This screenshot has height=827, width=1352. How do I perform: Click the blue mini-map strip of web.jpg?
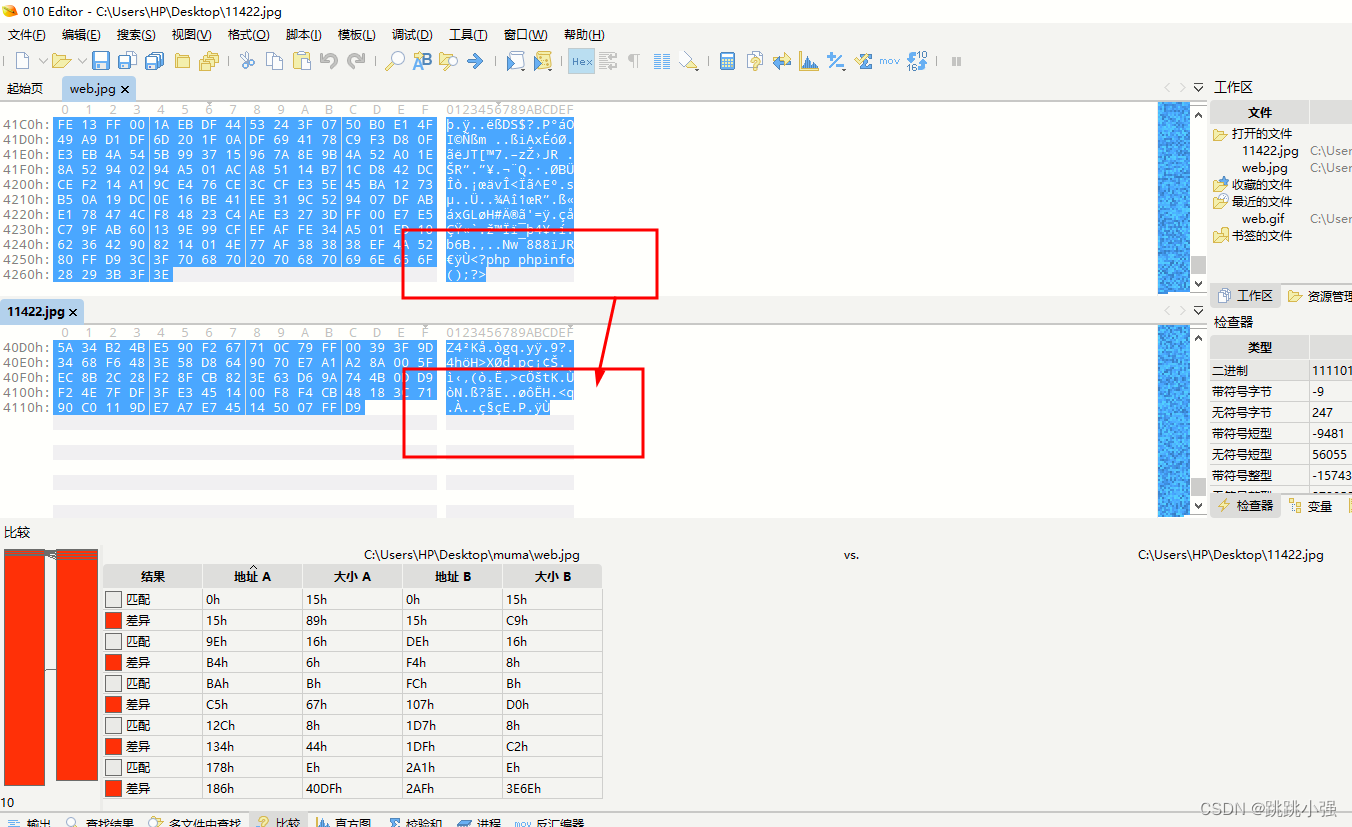tap(1174, 196)
